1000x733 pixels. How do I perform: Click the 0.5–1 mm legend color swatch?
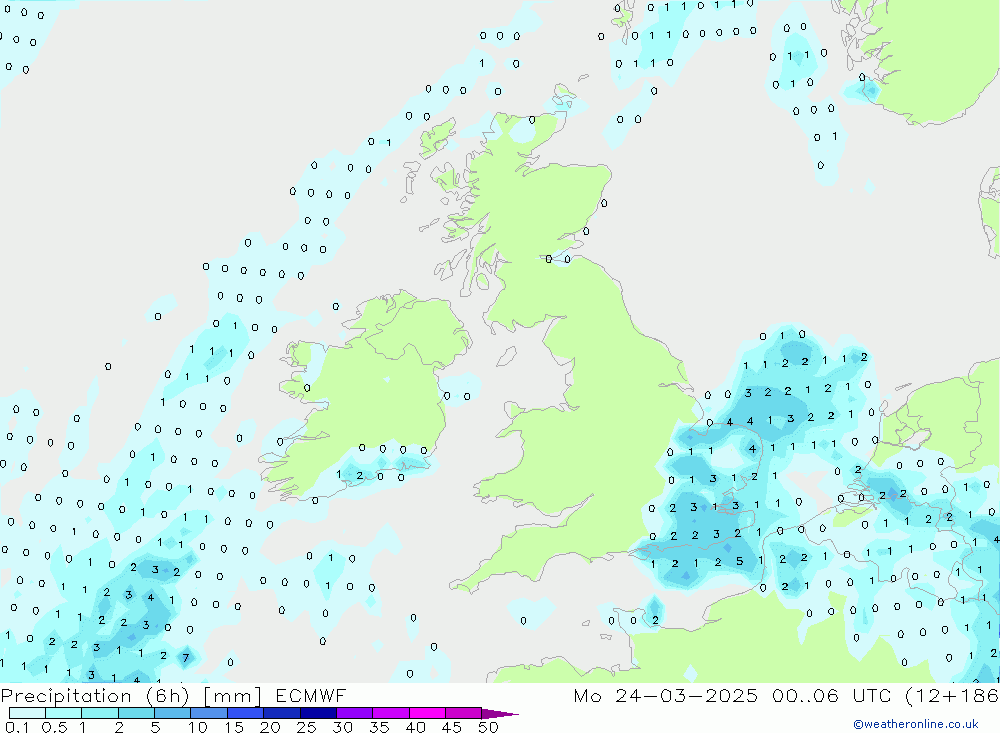coord(64,713)
